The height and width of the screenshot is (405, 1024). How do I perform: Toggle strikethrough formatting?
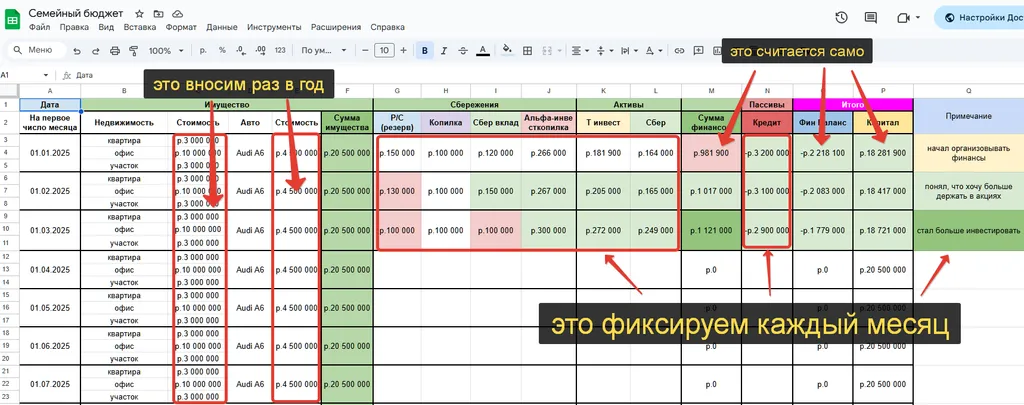coord(463,51)
